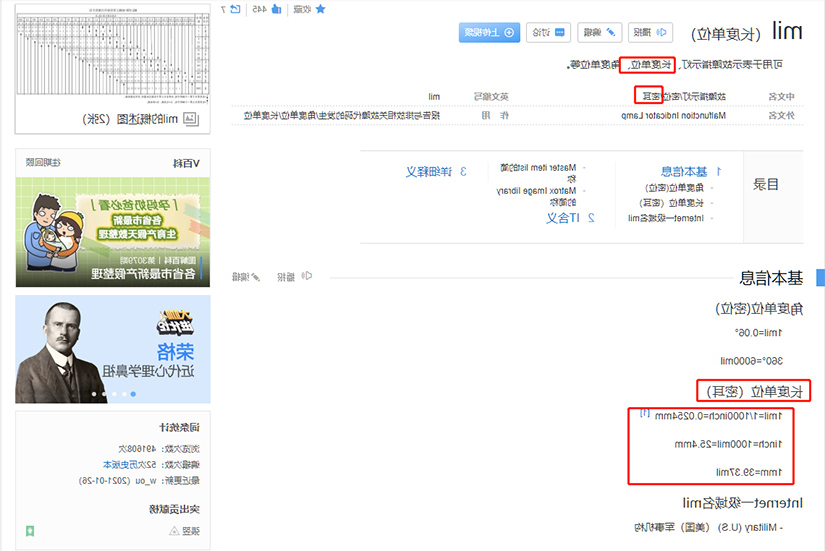The height and width of the screenshot is (551, 825).
Task: Select the active blue carousel dot on 荣格 banner
Action: point(133,394)
